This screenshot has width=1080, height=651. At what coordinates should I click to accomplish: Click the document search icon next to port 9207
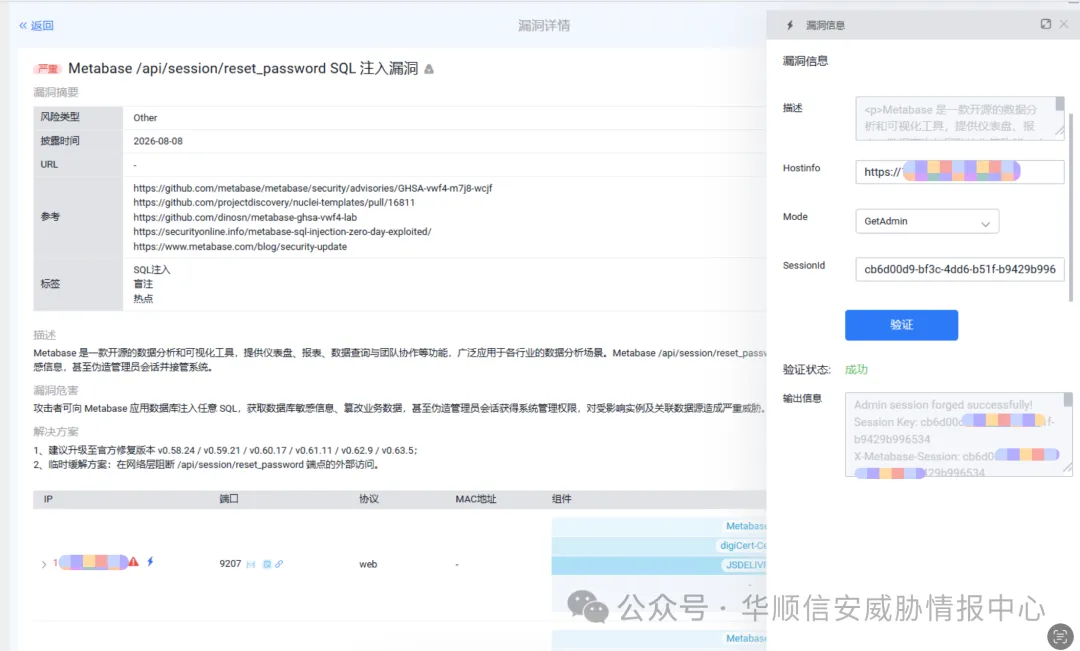click(x=267, y=564)
